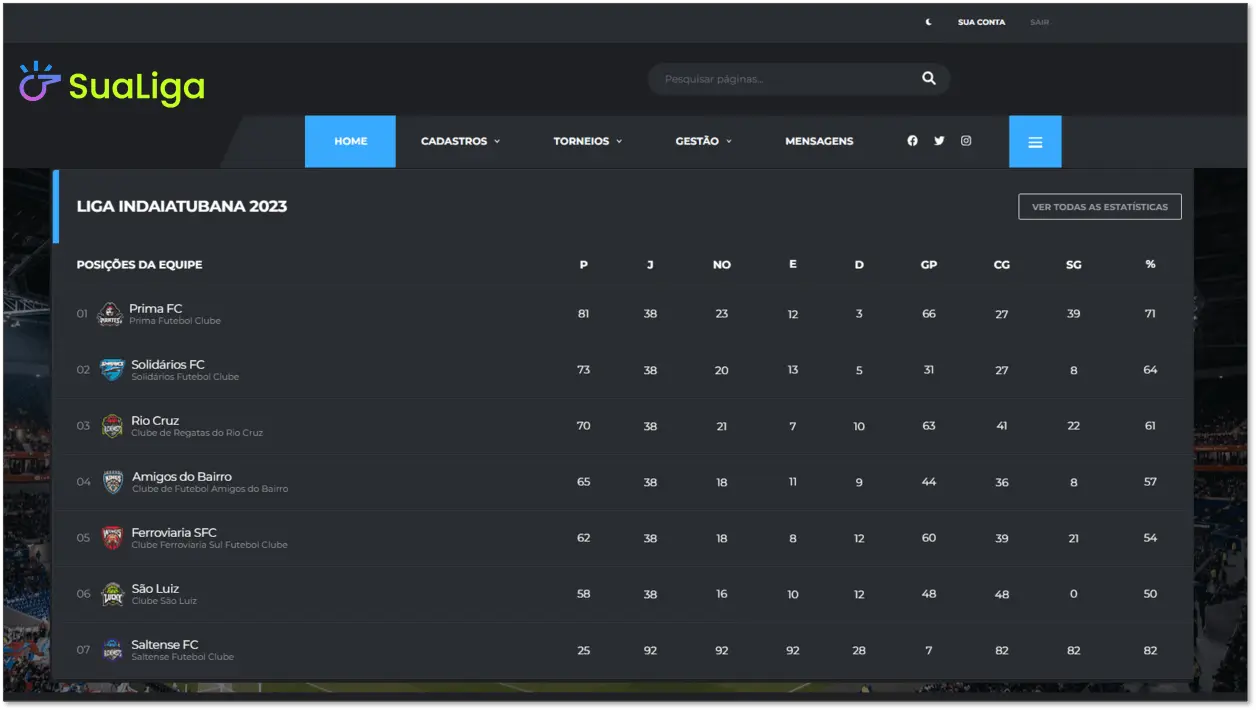Open the Twitter social icon
The width and height of the screenshot is (1256, 710).
939,141
